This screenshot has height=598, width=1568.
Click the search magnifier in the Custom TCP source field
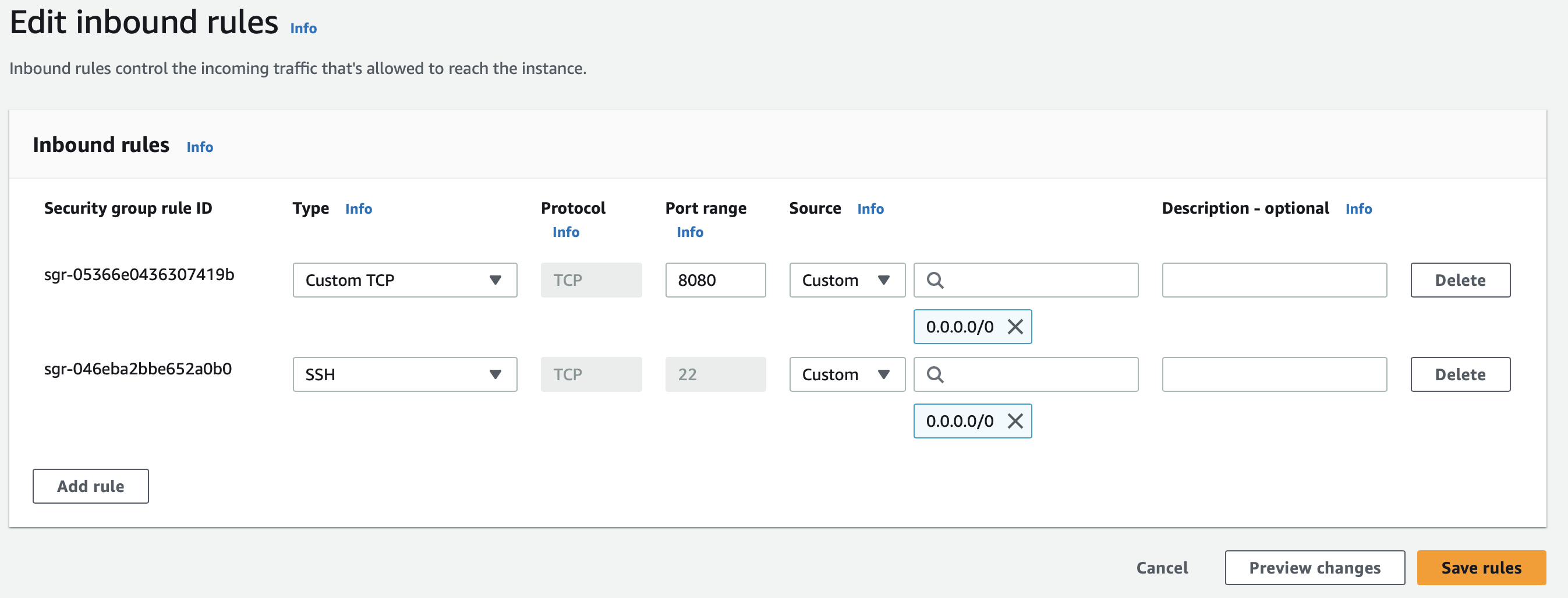pos(936,280)
